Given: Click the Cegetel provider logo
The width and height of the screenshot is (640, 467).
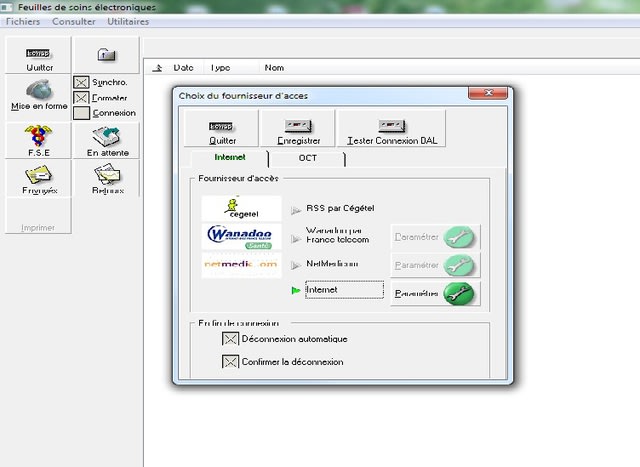Looking at the screenshot, I should pos(241,208).
